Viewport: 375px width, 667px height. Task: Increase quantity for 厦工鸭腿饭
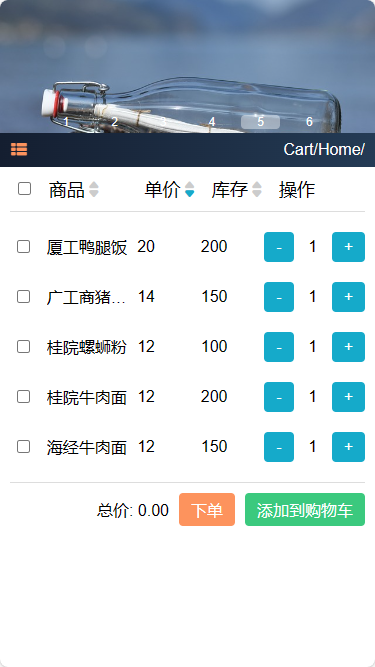348,247
